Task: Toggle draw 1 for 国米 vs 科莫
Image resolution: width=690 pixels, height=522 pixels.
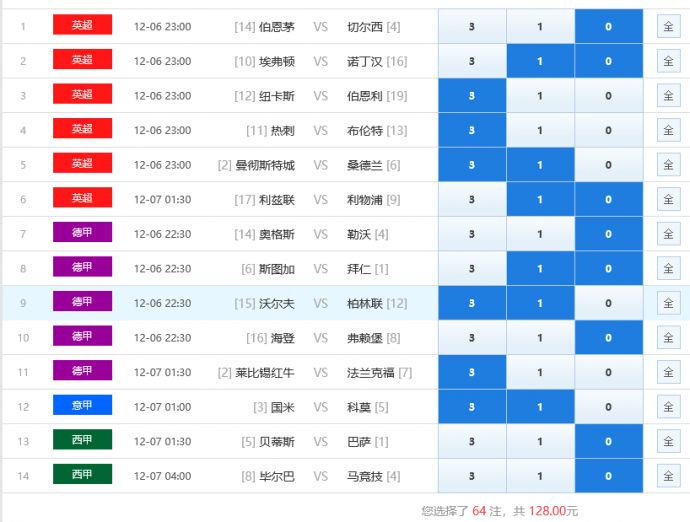Action: point(540,407)
